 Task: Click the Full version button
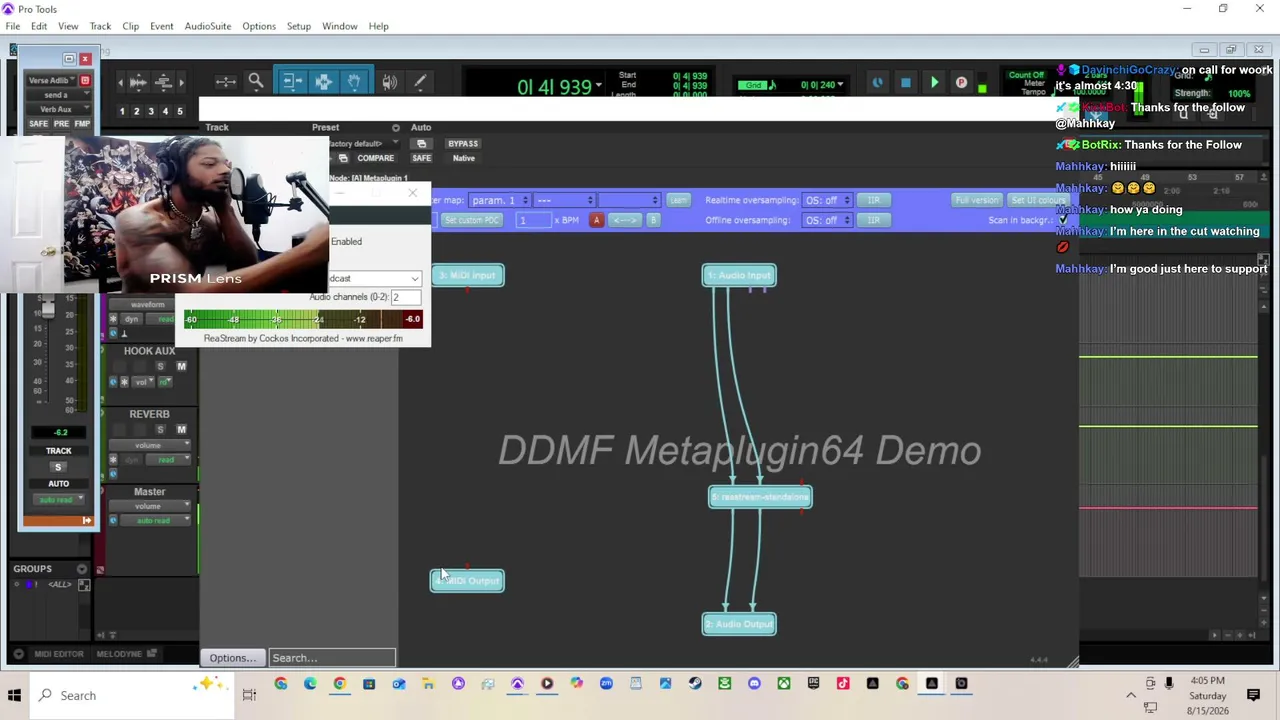pyautogui.click(x=977, y=200)
